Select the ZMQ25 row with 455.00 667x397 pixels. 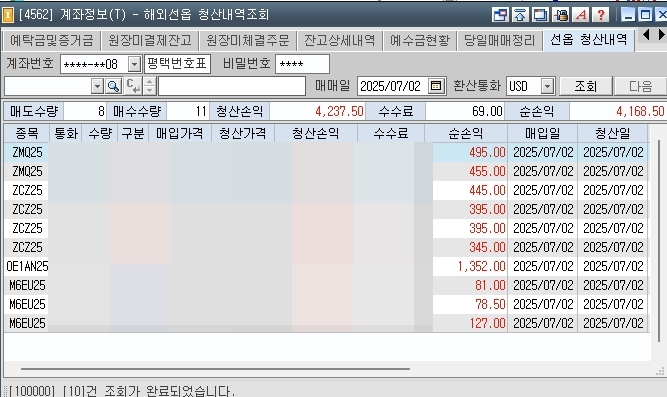[x=326, y=171]
